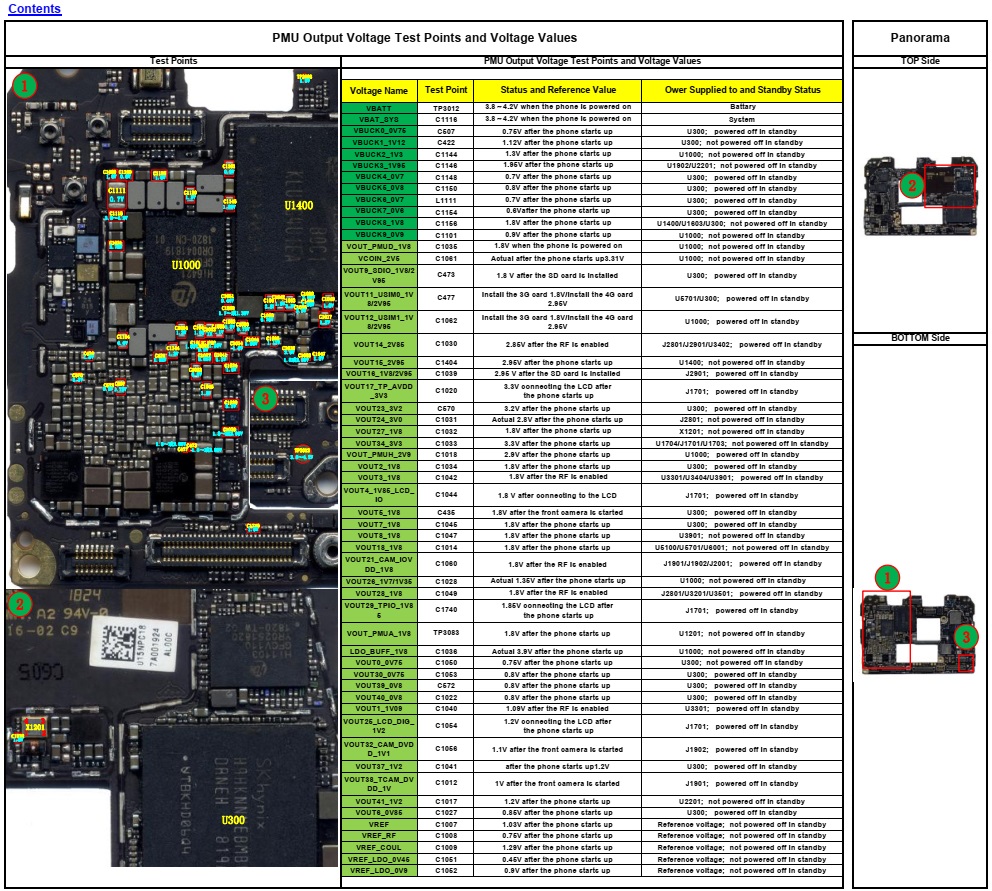This screenshot has height=891, width=992.
Task: Click green marker 3 on Test Points image
Action: click(x=263, y=399)
